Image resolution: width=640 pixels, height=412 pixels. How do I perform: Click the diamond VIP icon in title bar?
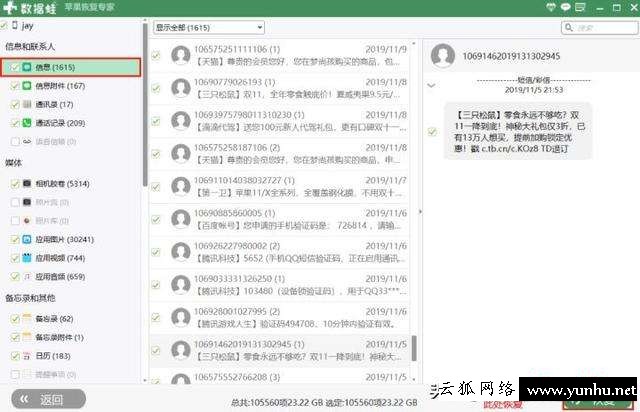(x=551, y=7)
